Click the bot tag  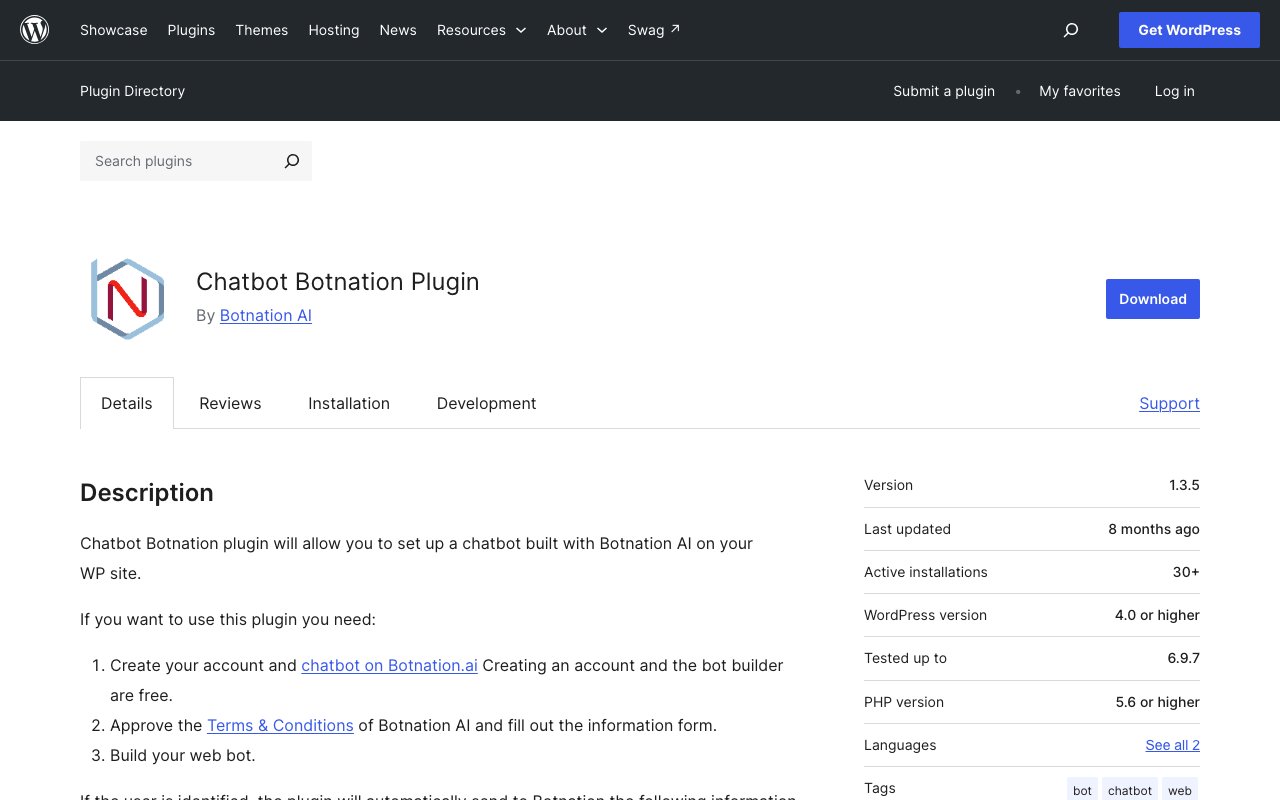1082,790
